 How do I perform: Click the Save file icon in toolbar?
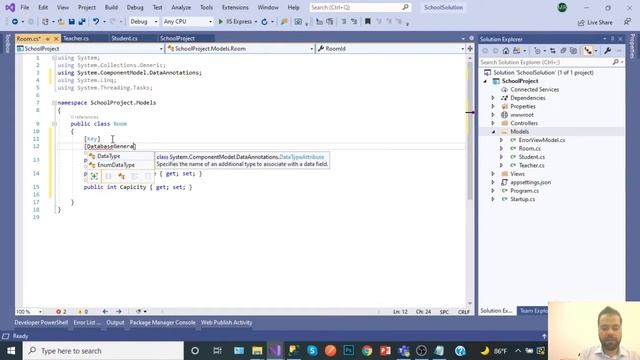(71, 22)
